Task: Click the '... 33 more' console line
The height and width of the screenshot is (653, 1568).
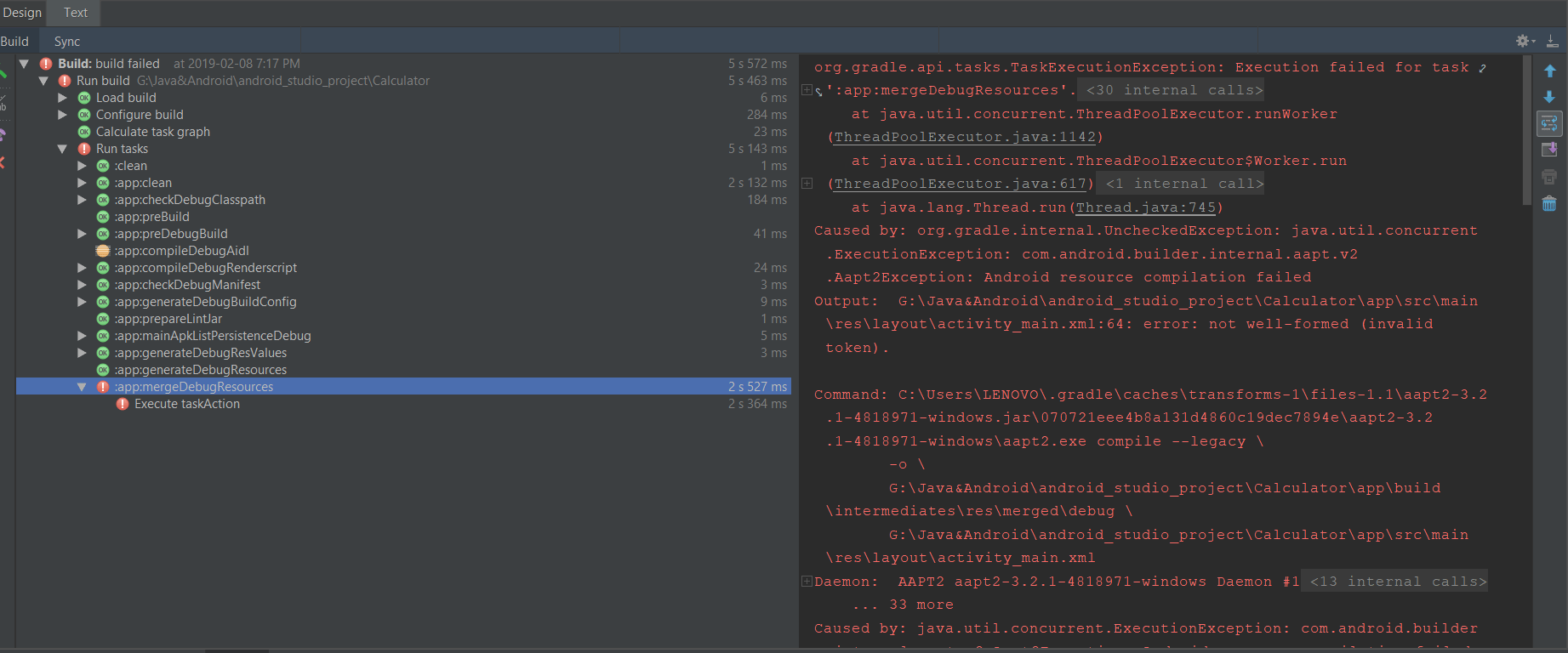Action: [903, 605]
